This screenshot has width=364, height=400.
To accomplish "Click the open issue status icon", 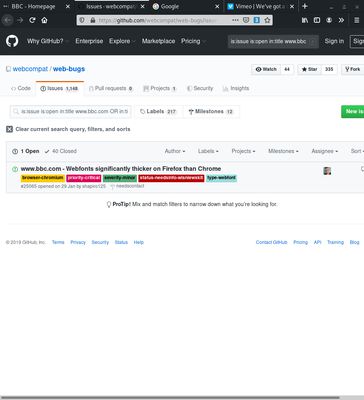I will coord(15,169).
